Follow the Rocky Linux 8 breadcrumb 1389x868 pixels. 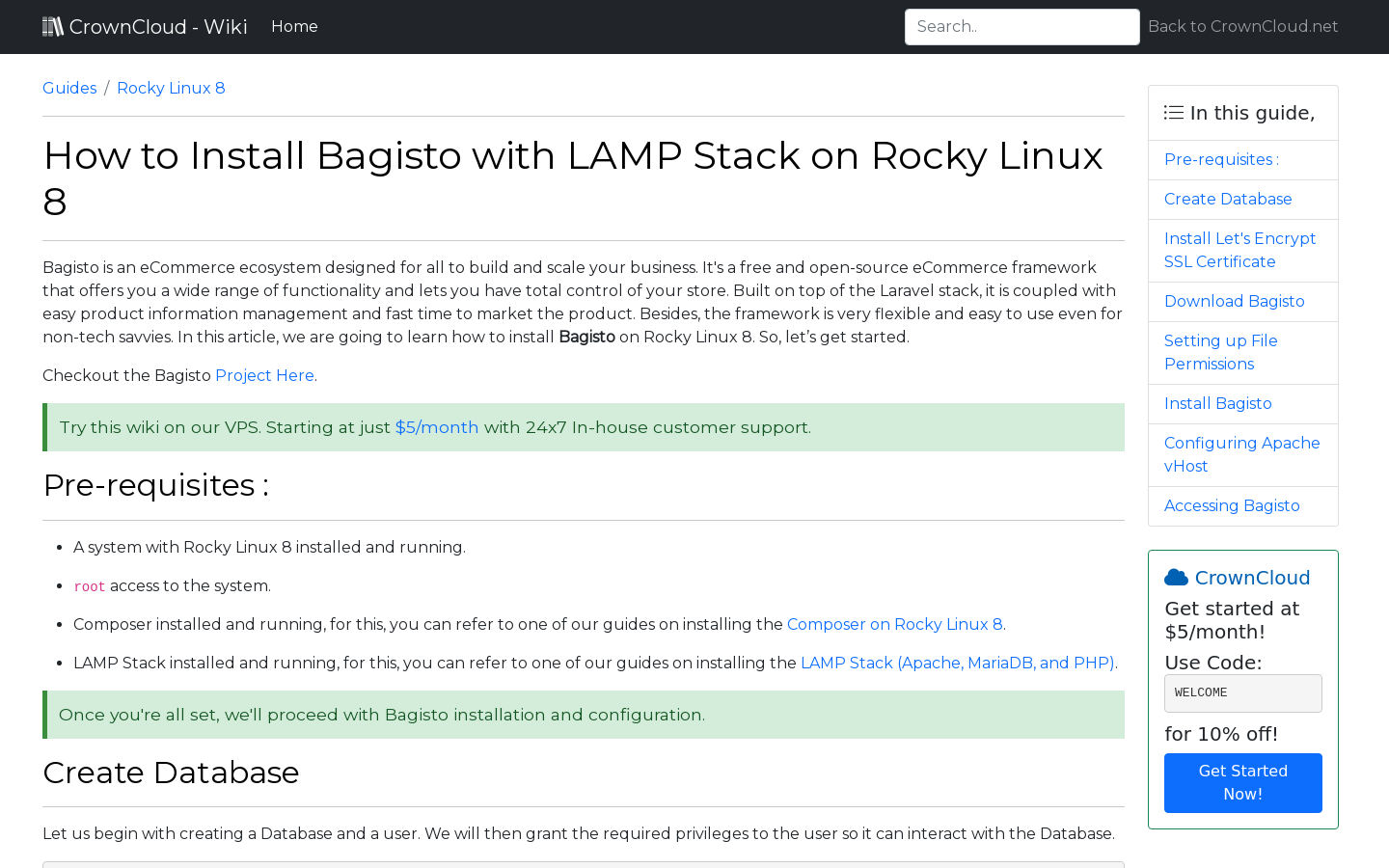(x=171, y=88)
